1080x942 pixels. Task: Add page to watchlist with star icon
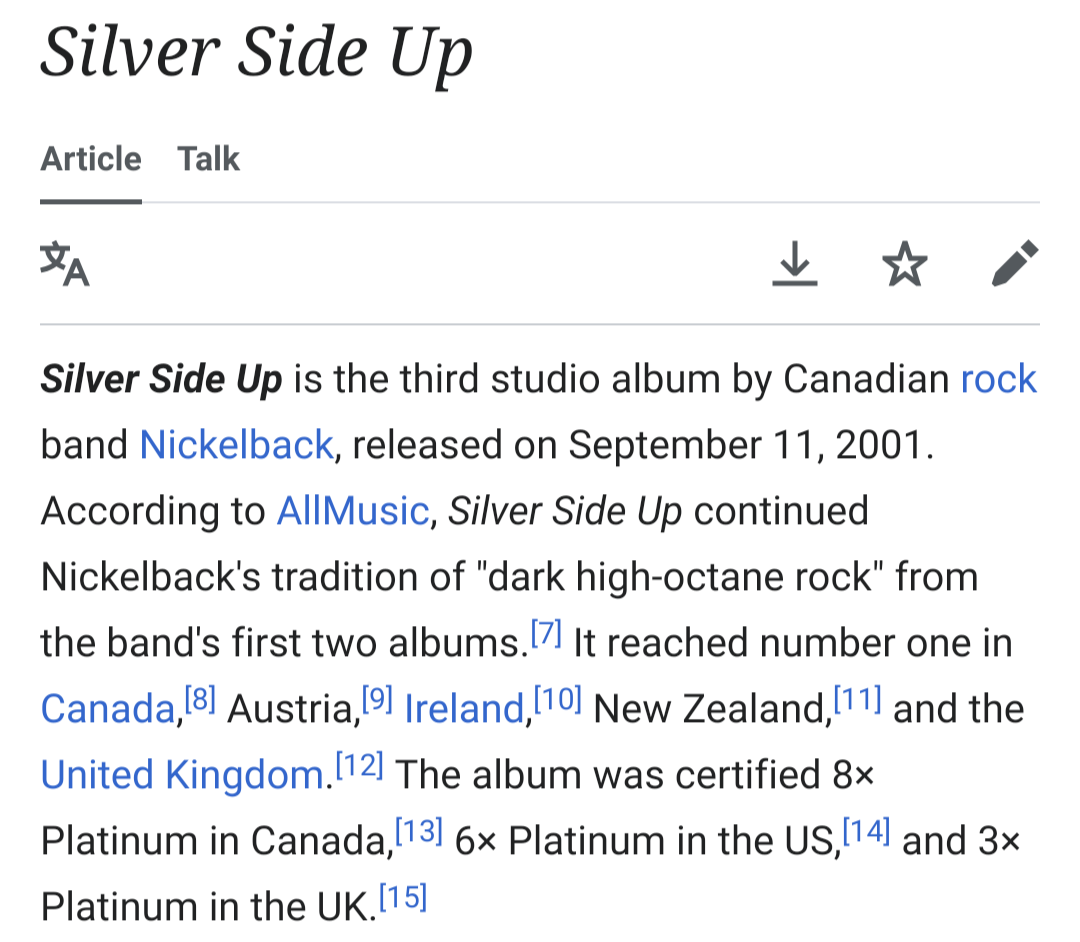point(904,263)
